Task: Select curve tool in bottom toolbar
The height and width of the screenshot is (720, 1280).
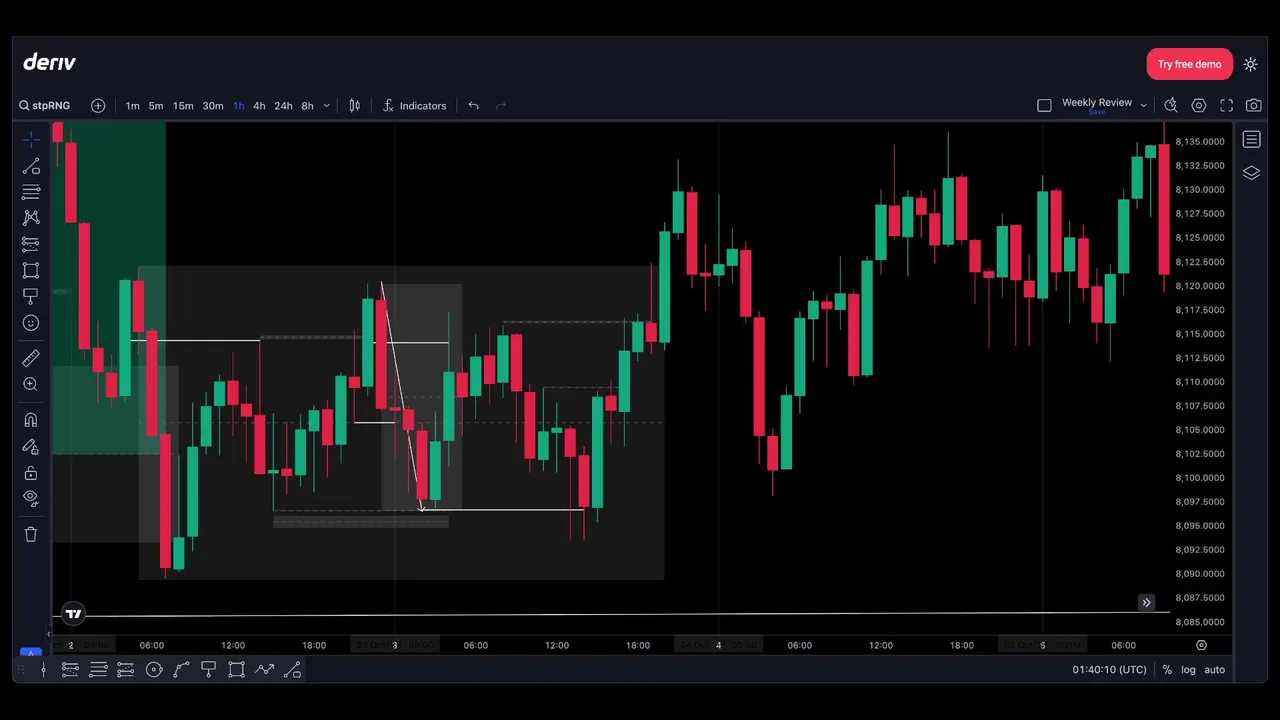Action: [x=181, y=670]
